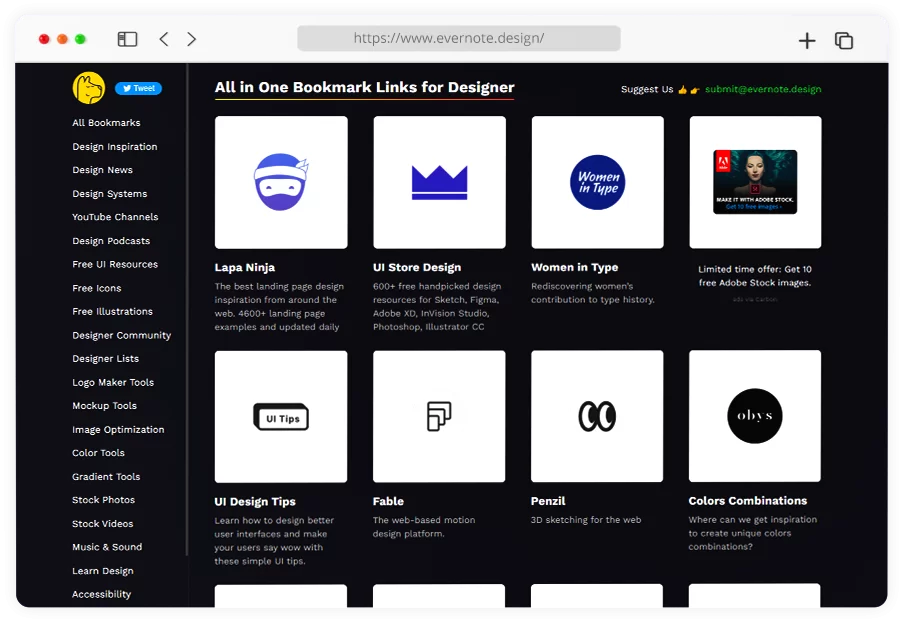Click the 'ads via Carbon' link
The image size is (903, 622).
[x=755, y=299]
